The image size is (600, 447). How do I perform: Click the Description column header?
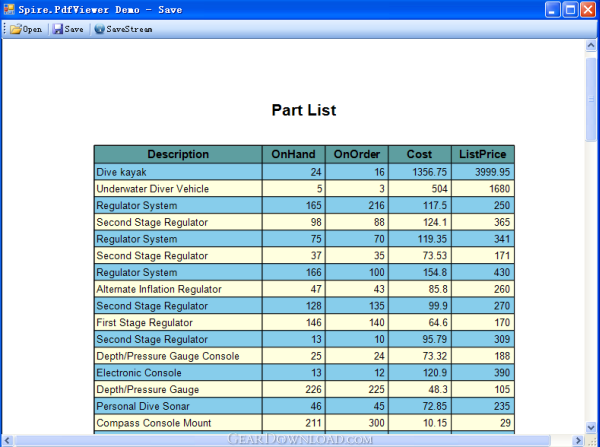click(178, 154)
